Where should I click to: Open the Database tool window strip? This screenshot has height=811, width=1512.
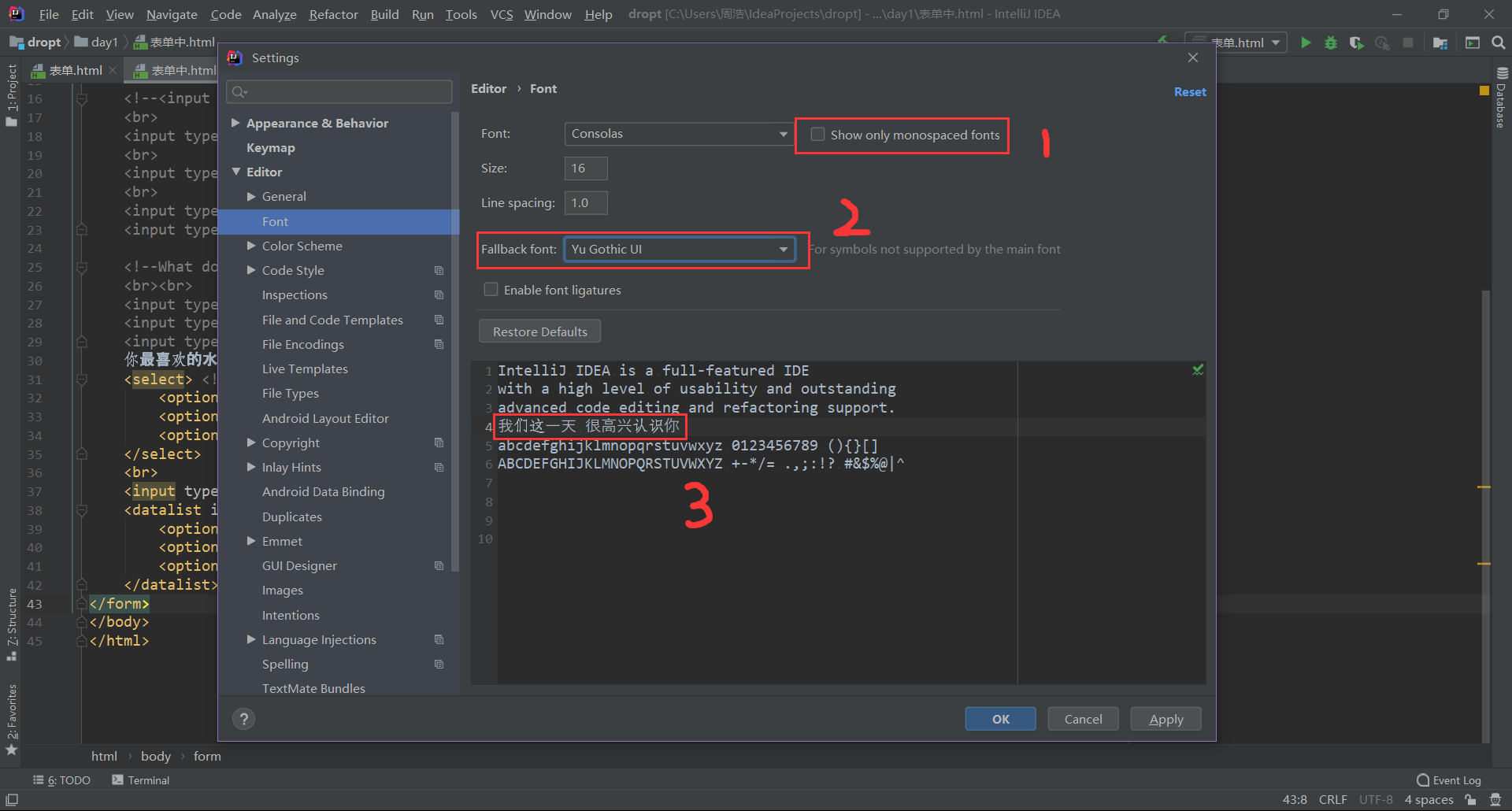point(1501,98)
